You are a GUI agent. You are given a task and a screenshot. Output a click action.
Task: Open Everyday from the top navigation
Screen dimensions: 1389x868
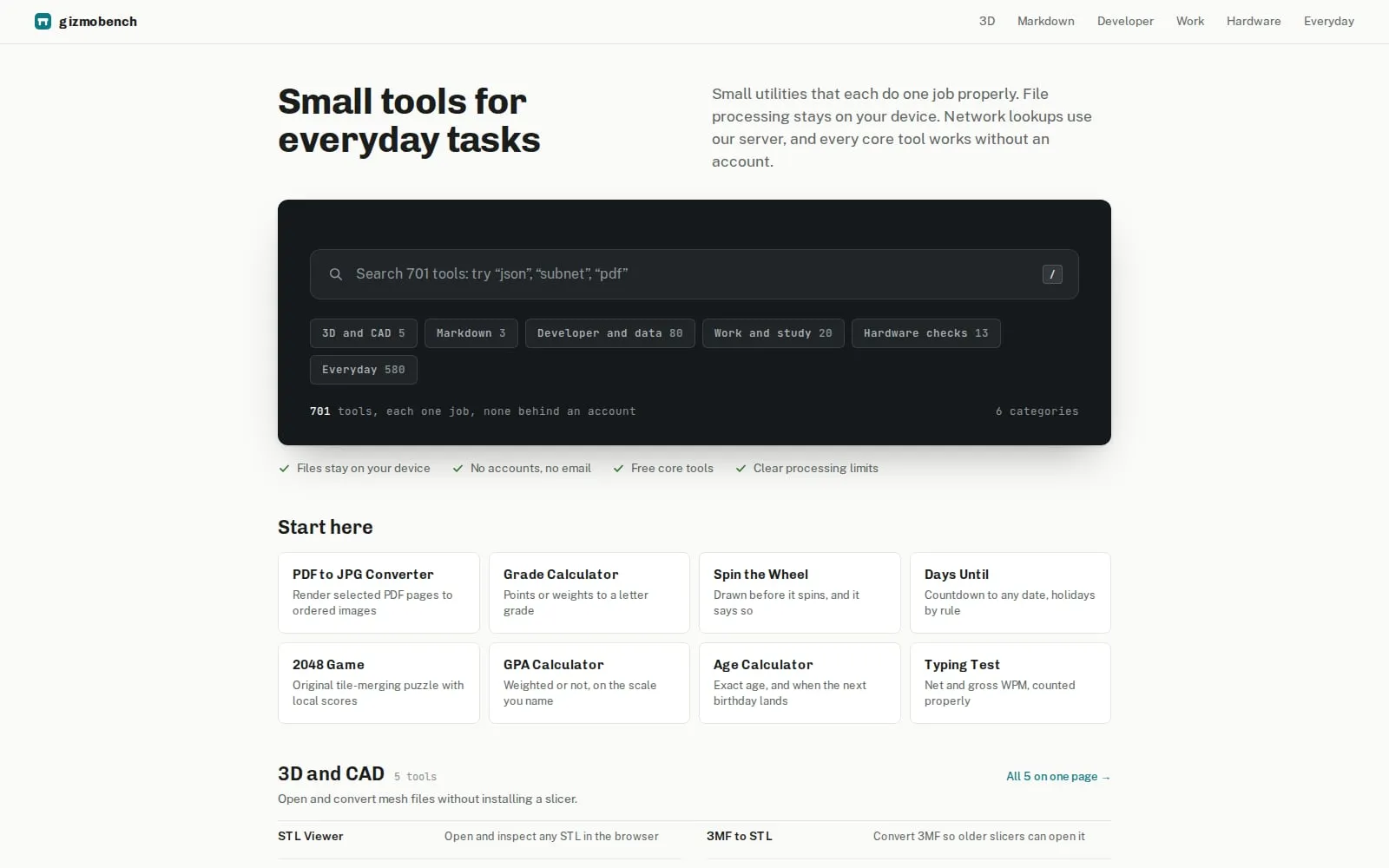point(1328,22)
